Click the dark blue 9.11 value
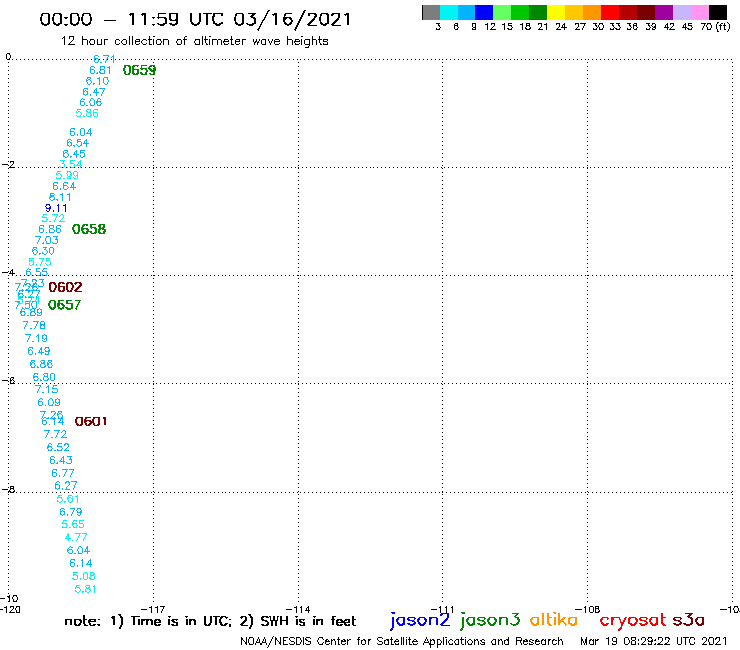The width and height of the screenshot is (740, 650). tap(56, 208)
